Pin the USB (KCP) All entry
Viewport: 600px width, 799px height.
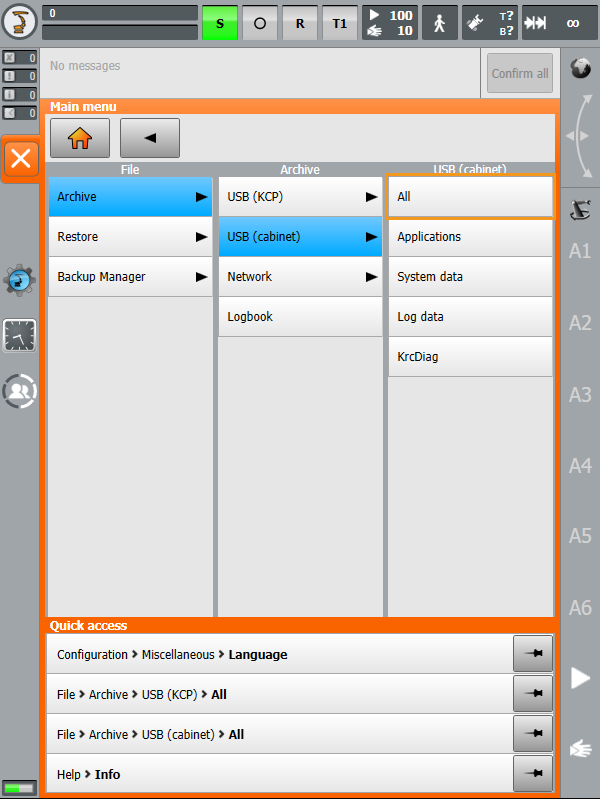click(533, 694)
